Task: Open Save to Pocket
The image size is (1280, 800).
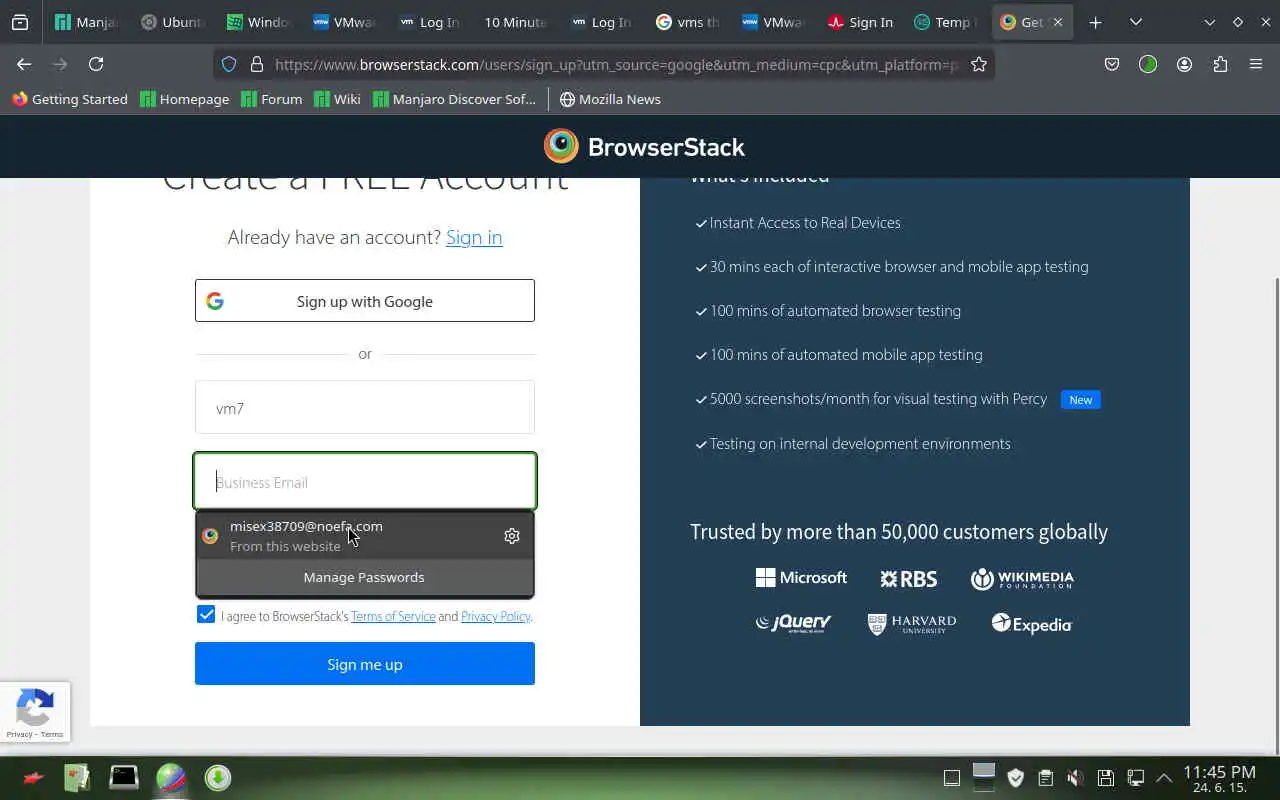Action: [x=1112, y=64]
